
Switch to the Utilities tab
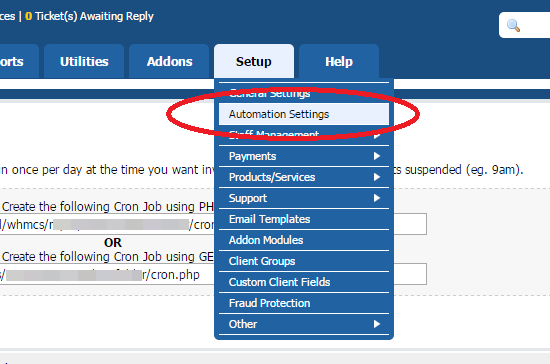[x=84, y=61]
